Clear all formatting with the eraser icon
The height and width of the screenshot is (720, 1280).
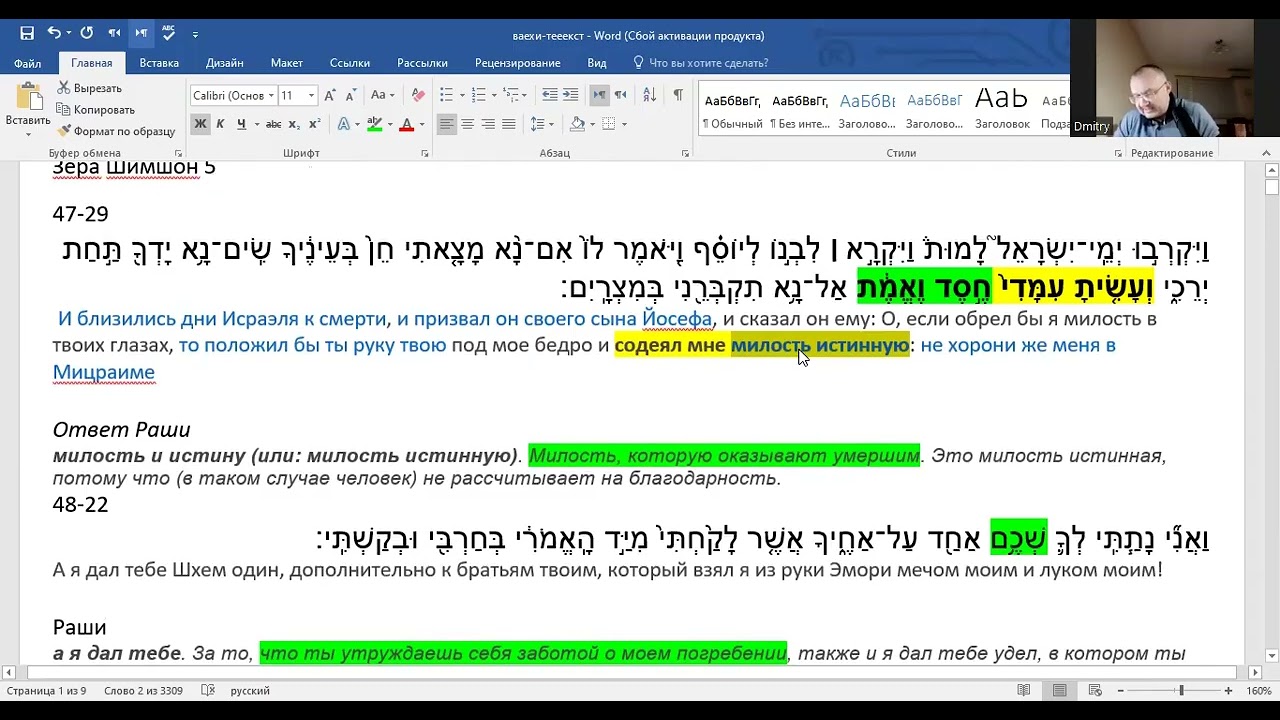coord(418,95)
